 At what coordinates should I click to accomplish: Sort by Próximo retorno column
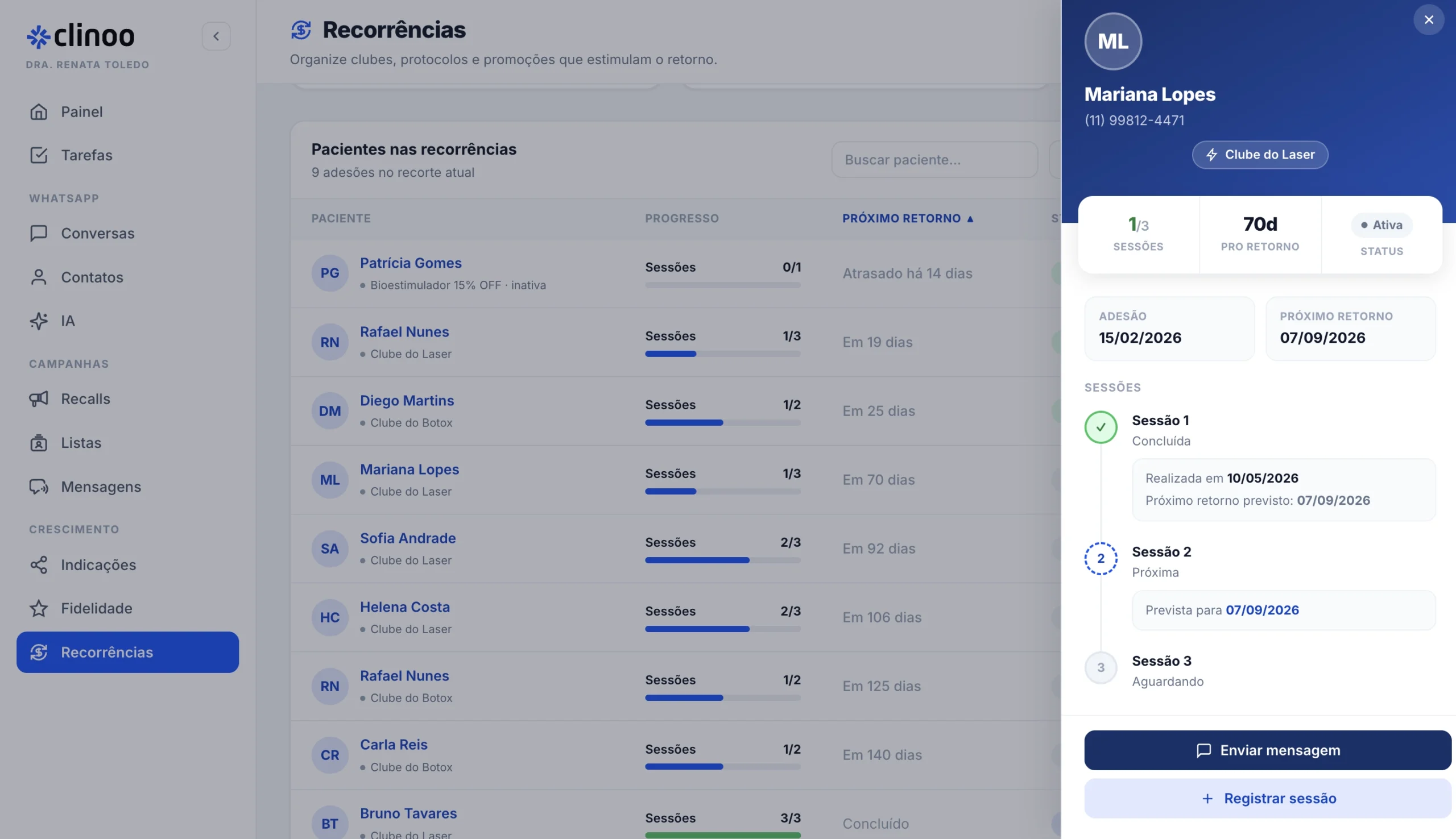pos(908,218)
